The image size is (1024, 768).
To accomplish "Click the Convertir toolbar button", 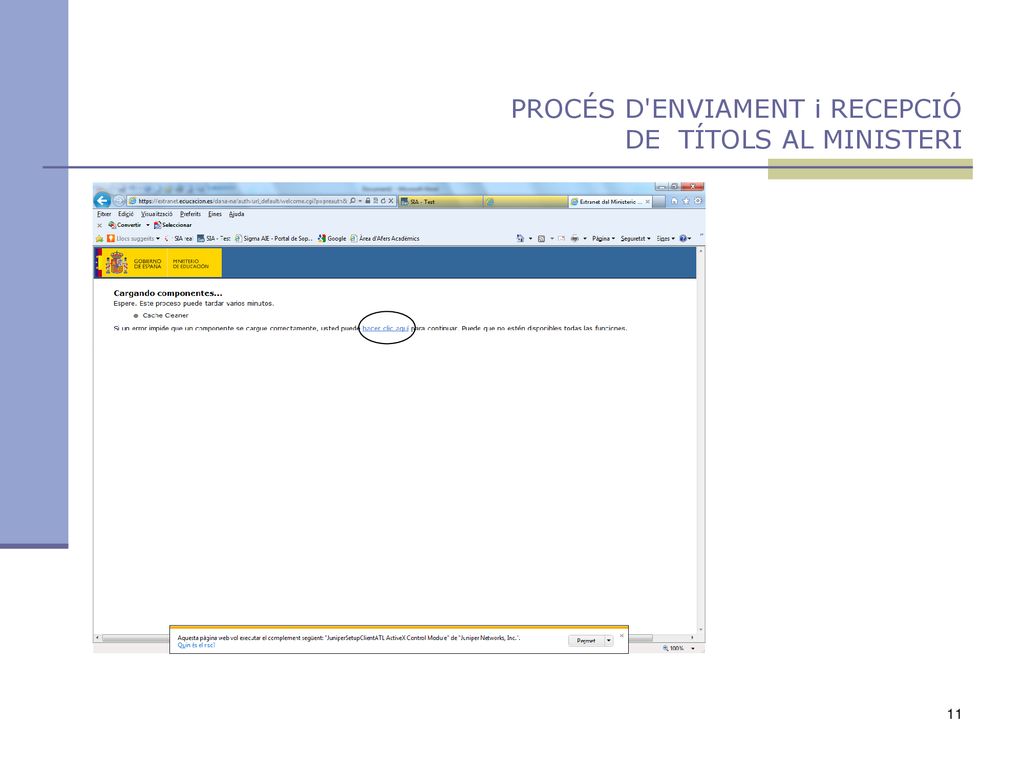I will pos(125,225).
